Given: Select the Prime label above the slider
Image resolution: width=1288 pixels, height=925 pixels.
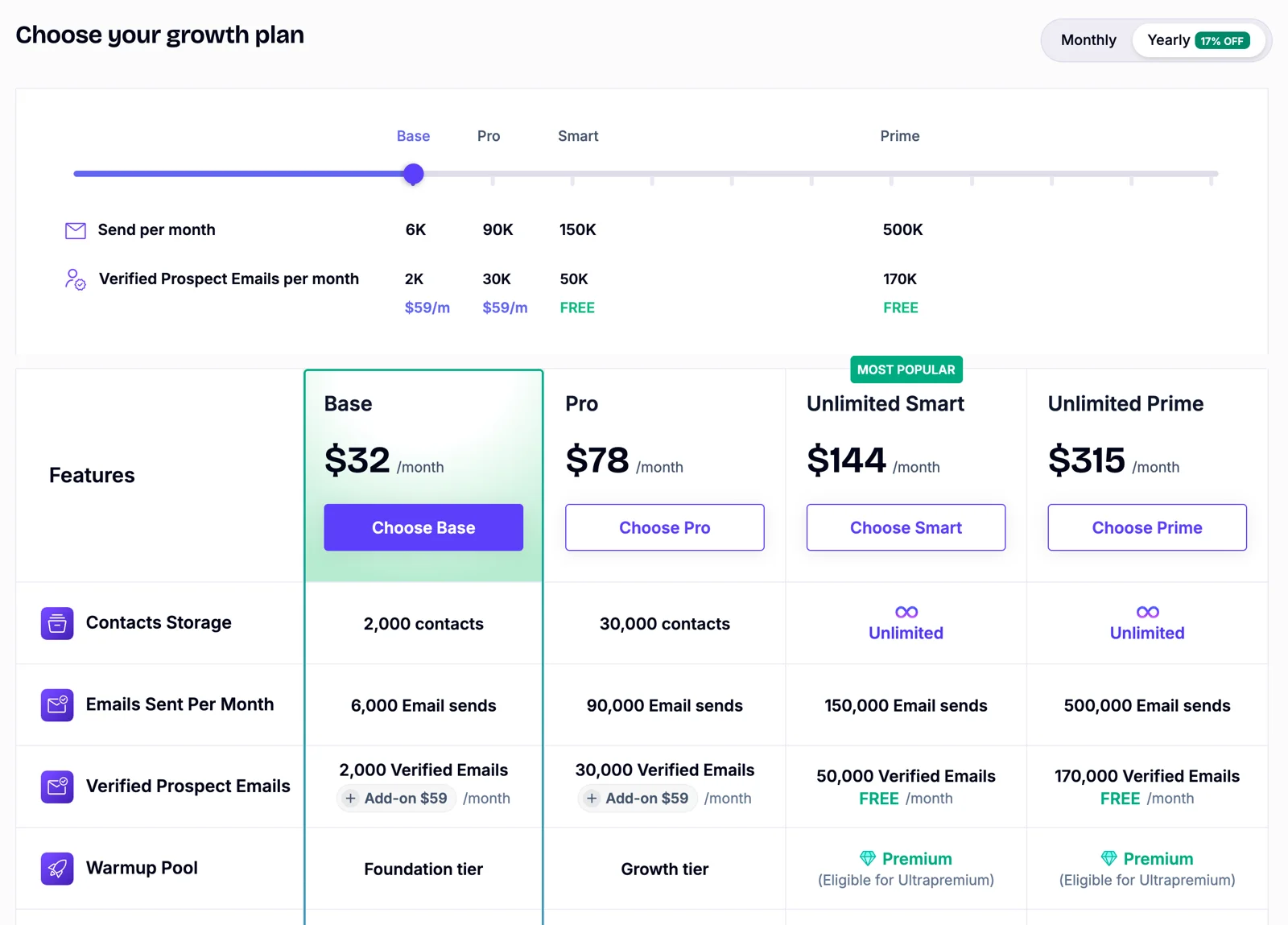Looking at the screenshot, I should click(x=900, y=136).
